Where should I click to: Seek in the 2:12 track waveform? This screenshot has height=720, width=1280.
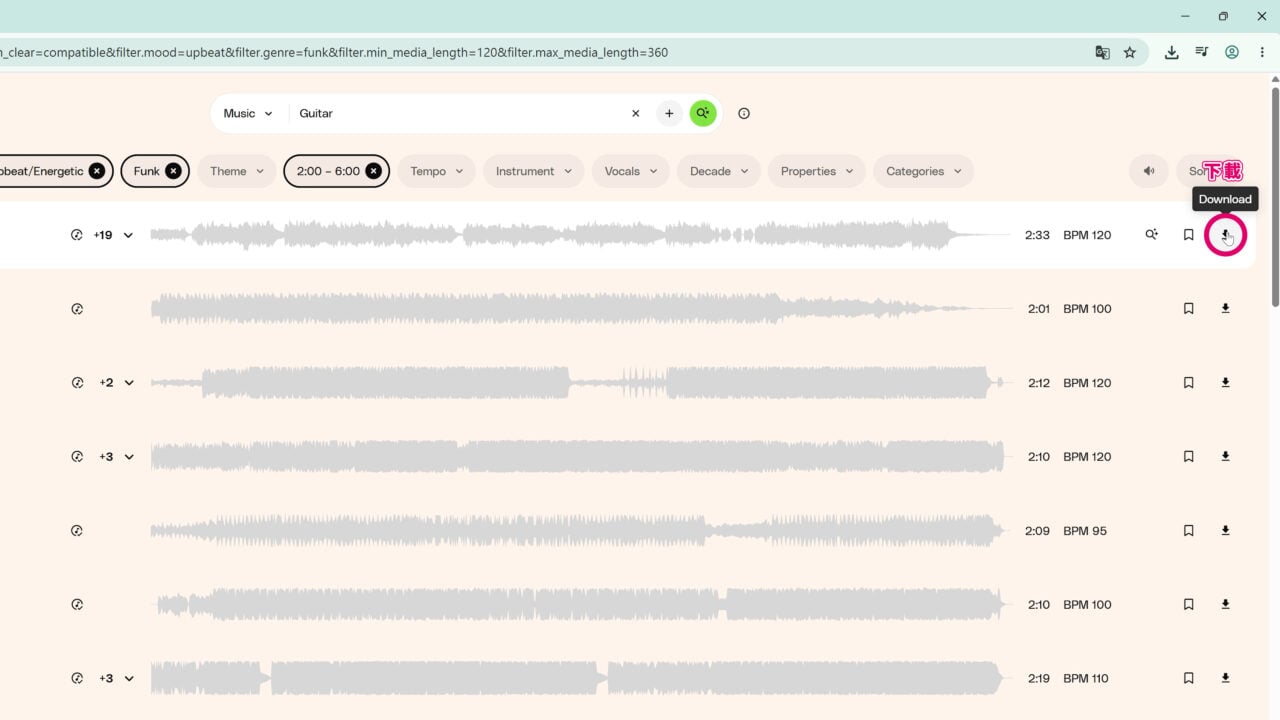[x=580, y=383]
